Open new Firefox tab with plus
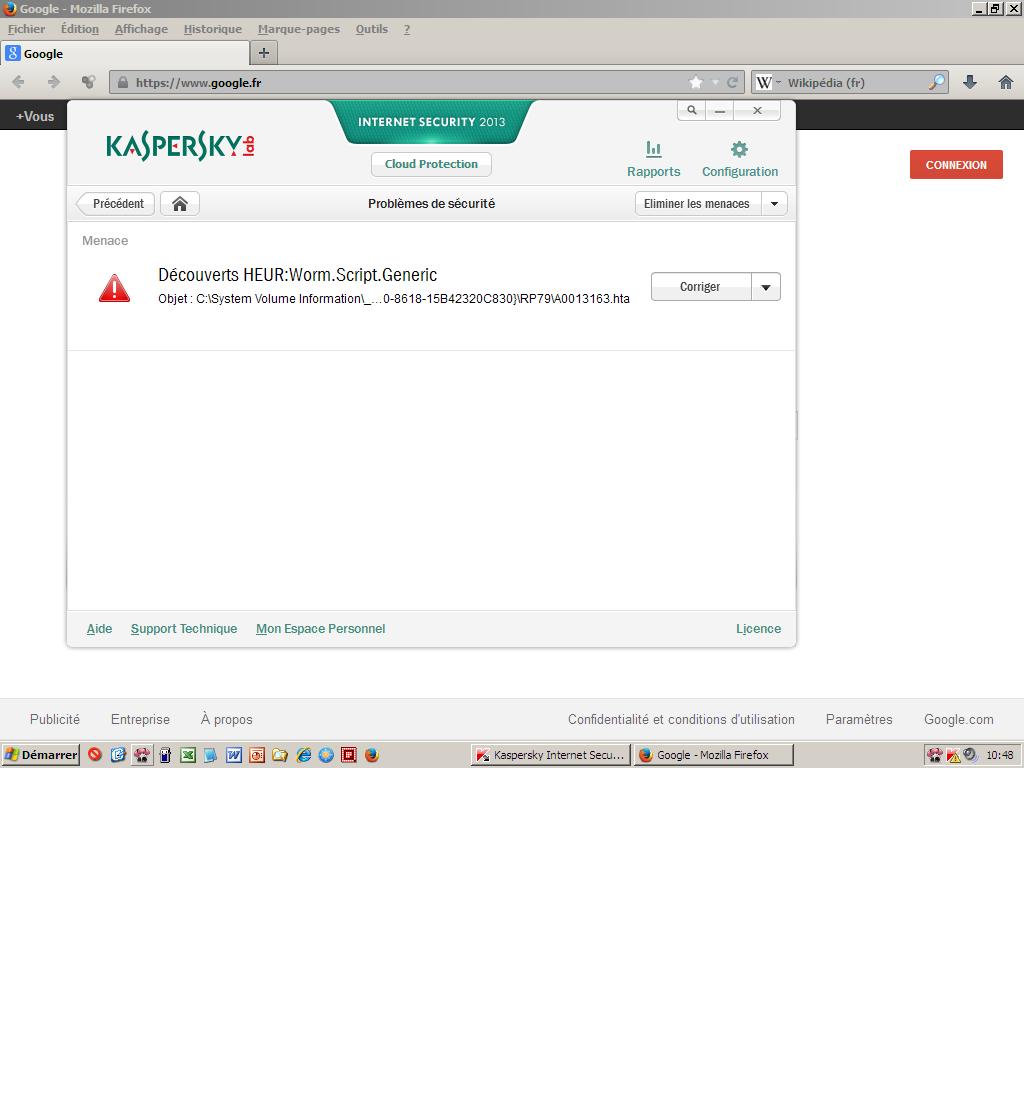Viewport: 1024px width, 1096px height. [264, 53]
